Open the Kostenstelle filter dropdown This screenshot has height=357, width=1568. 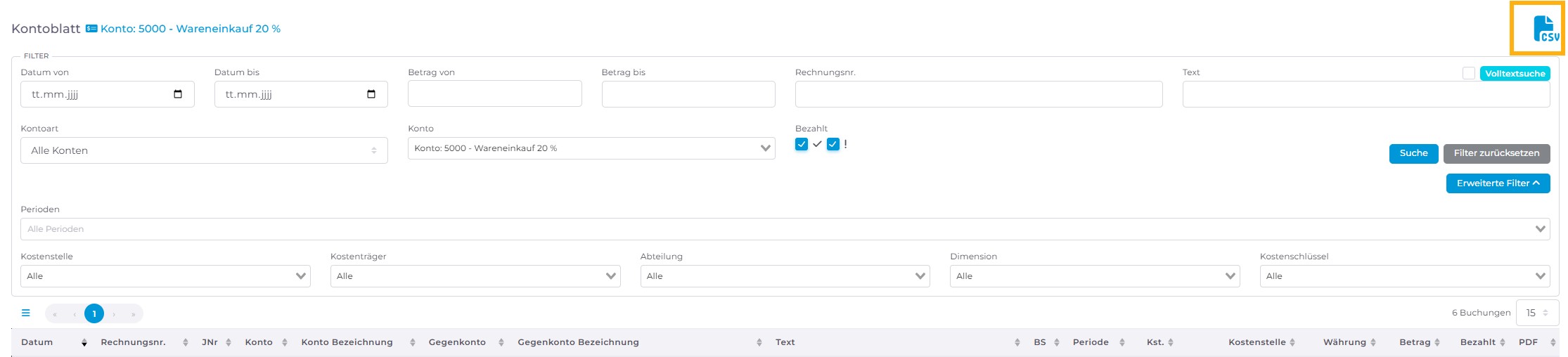click(x=165, y=276)
